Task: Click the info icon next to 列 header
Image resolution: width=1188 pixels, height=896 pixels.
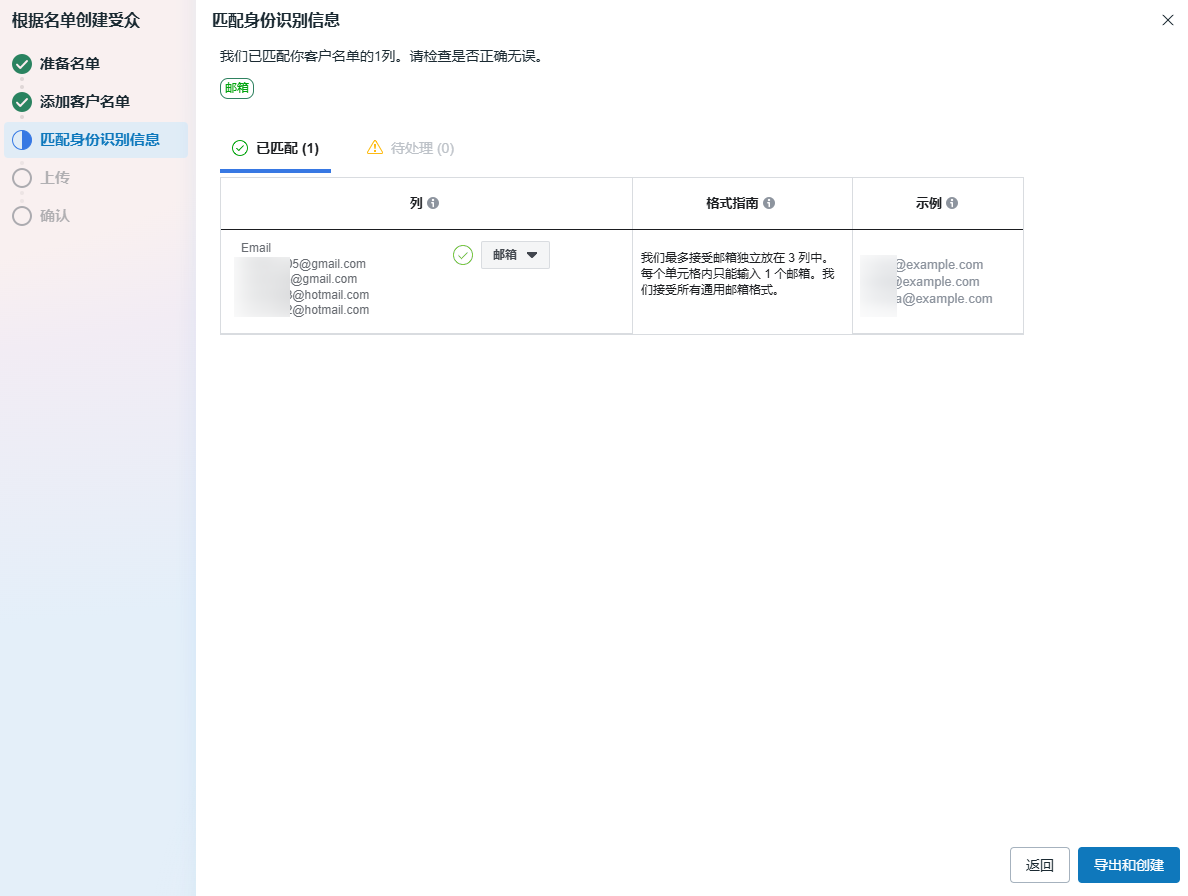Action: pos(433,203)
